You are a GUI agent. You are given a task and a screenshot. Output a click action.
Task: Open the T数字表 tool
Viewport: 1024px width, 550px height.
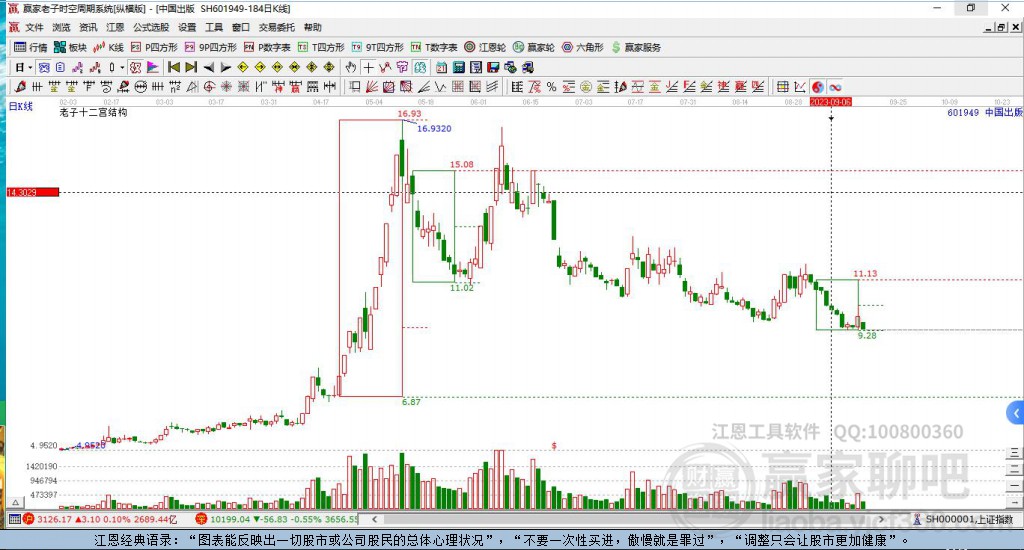point(434,47)
